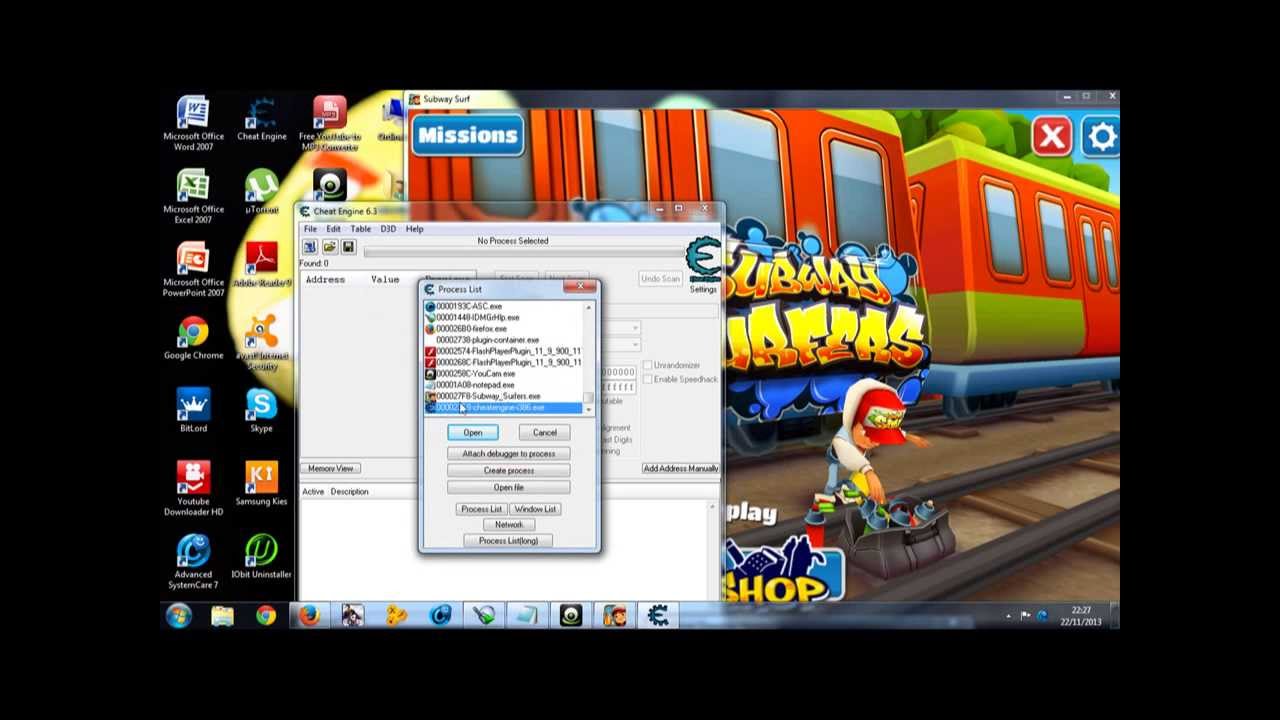Click Cheat Engine icon on the taskbar

pyautogui.click(x=658, y=616)
